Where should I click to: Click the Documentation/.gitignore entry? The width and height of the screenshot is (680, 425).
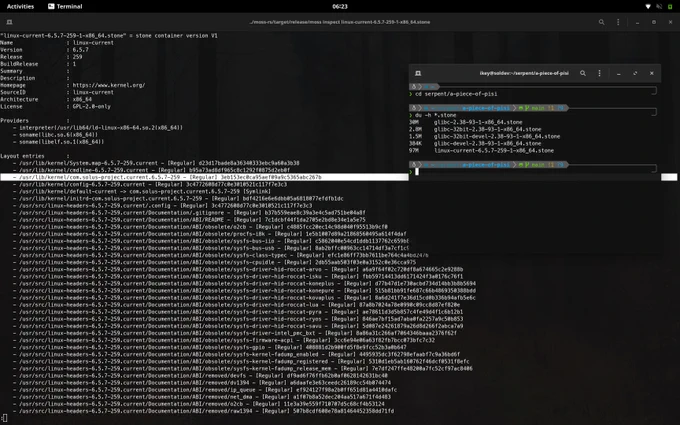pos(189,213)
